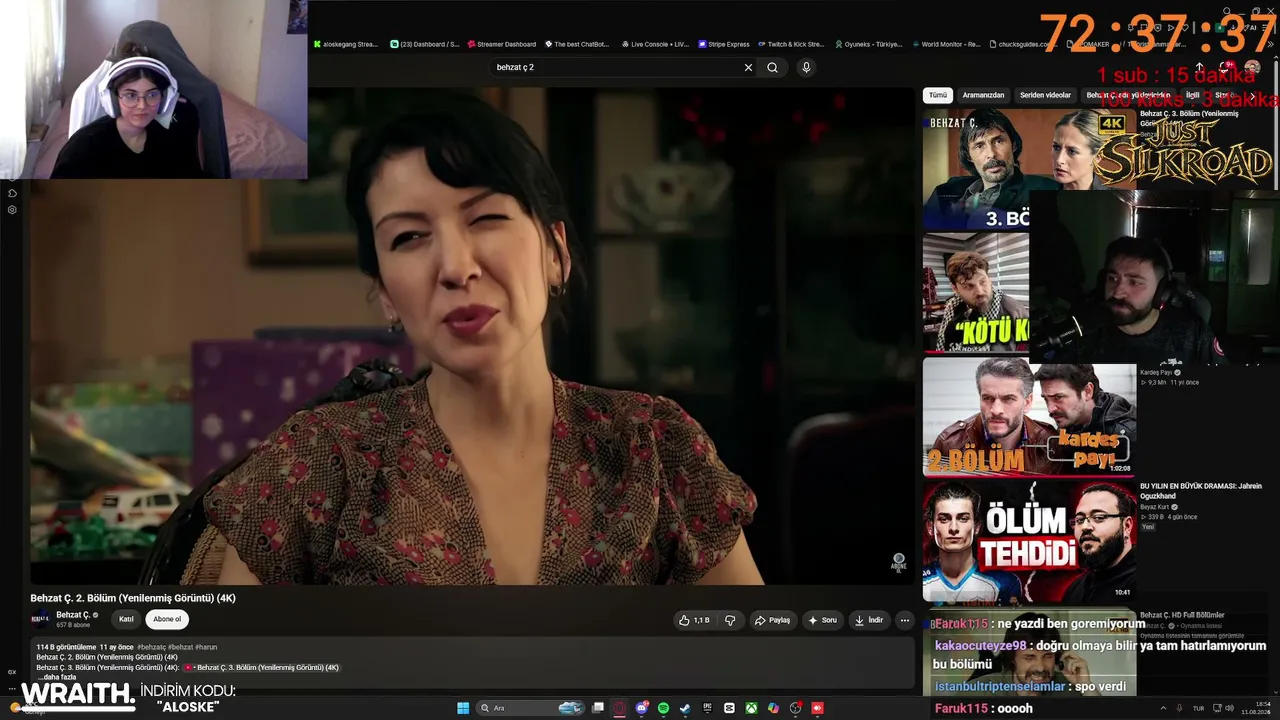Open the Copilot icon on the taskbar
Viewport: 1280px width, 720px height.
coord(773,708)
